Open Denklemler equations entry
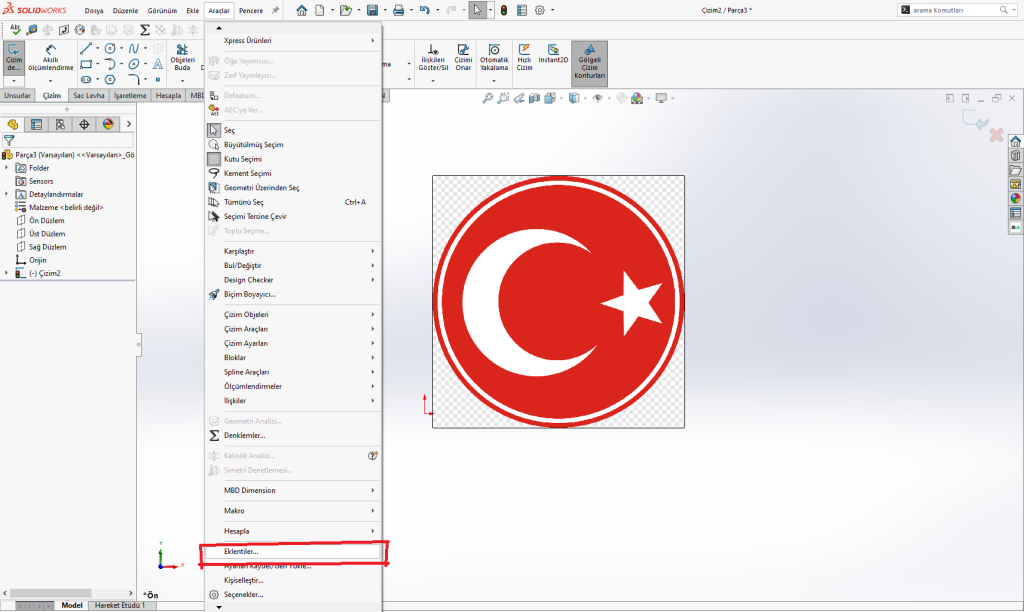The image size is (1024, 612). click(244, 435)
